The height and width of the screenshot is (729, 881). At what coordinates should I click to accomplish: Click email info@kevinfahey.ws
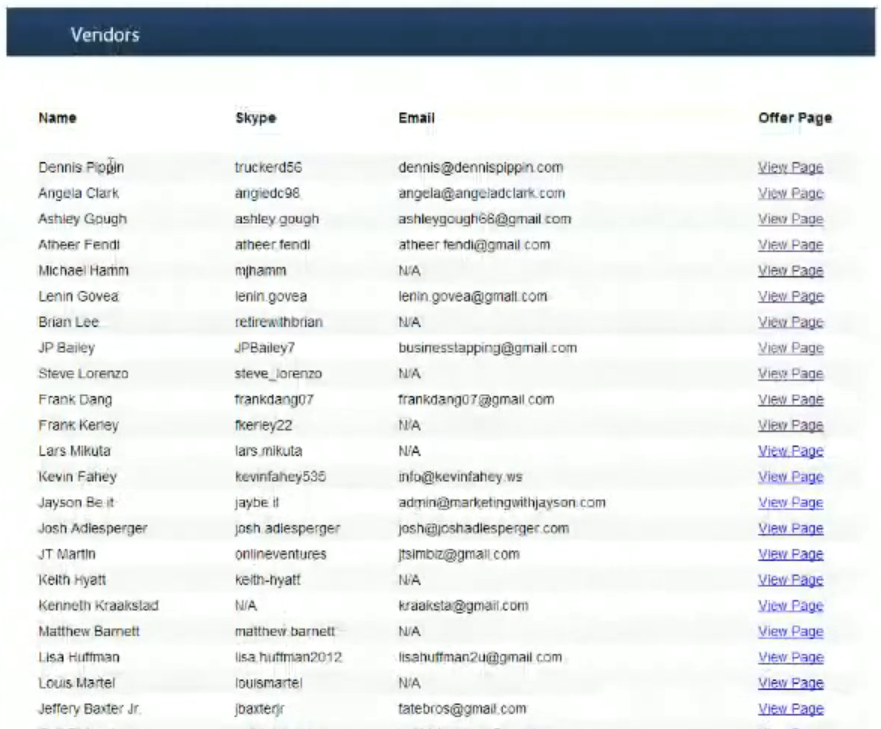point(460,477)
